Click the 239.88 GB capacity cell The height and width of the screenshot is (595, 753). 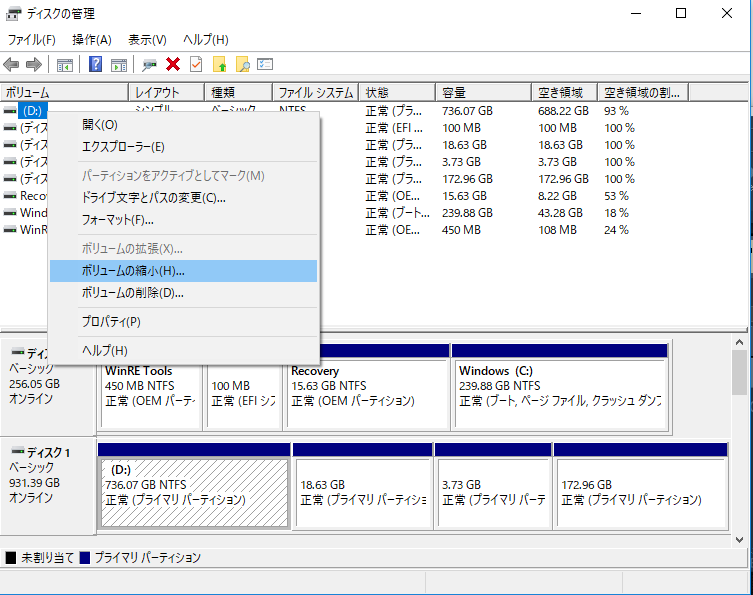coord(467,213)
